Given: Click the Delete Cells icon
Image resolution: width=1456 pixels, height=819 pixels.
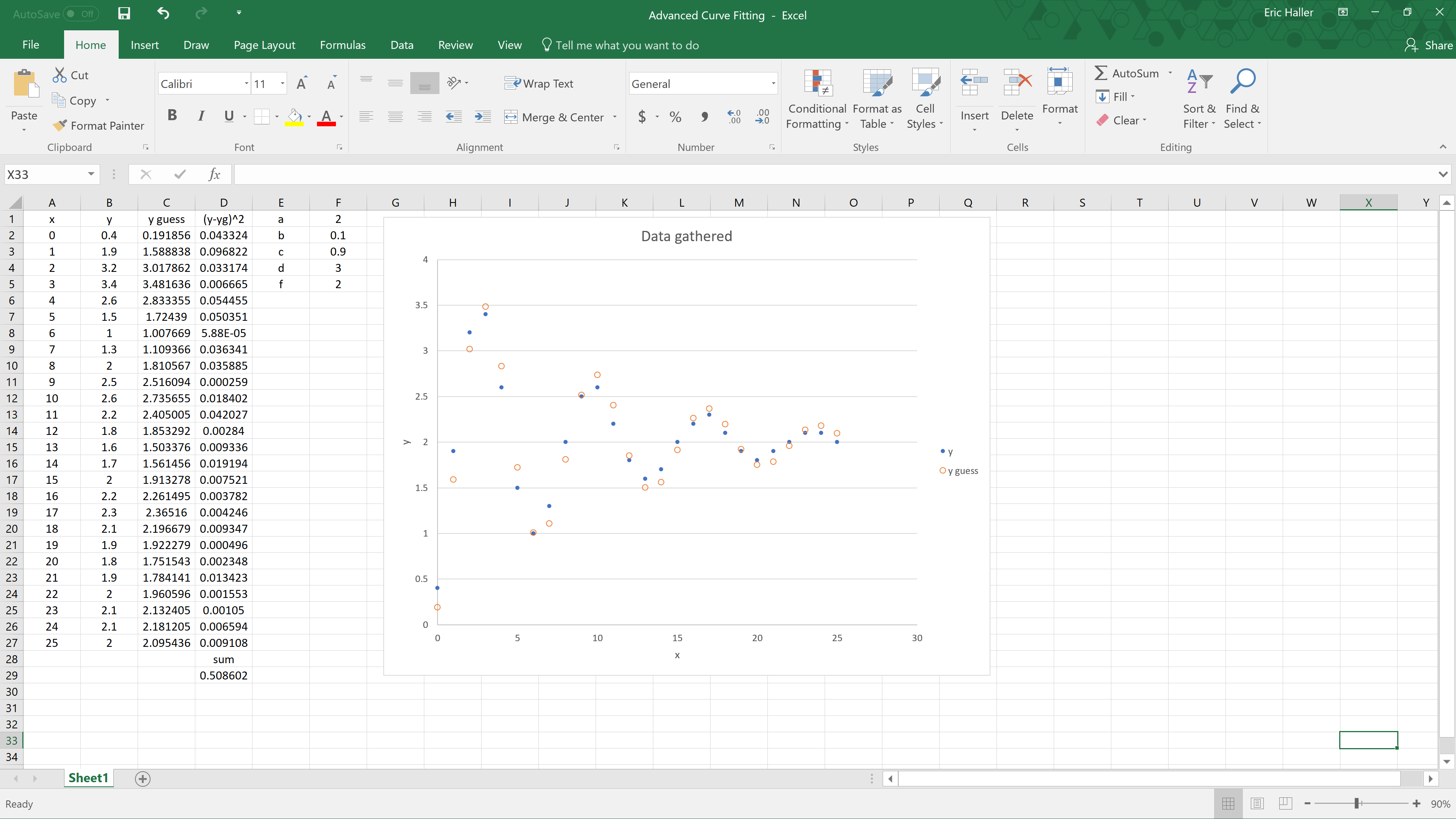Looking at the screenshot, I should pyautogui.click(x=1017, y=83).
